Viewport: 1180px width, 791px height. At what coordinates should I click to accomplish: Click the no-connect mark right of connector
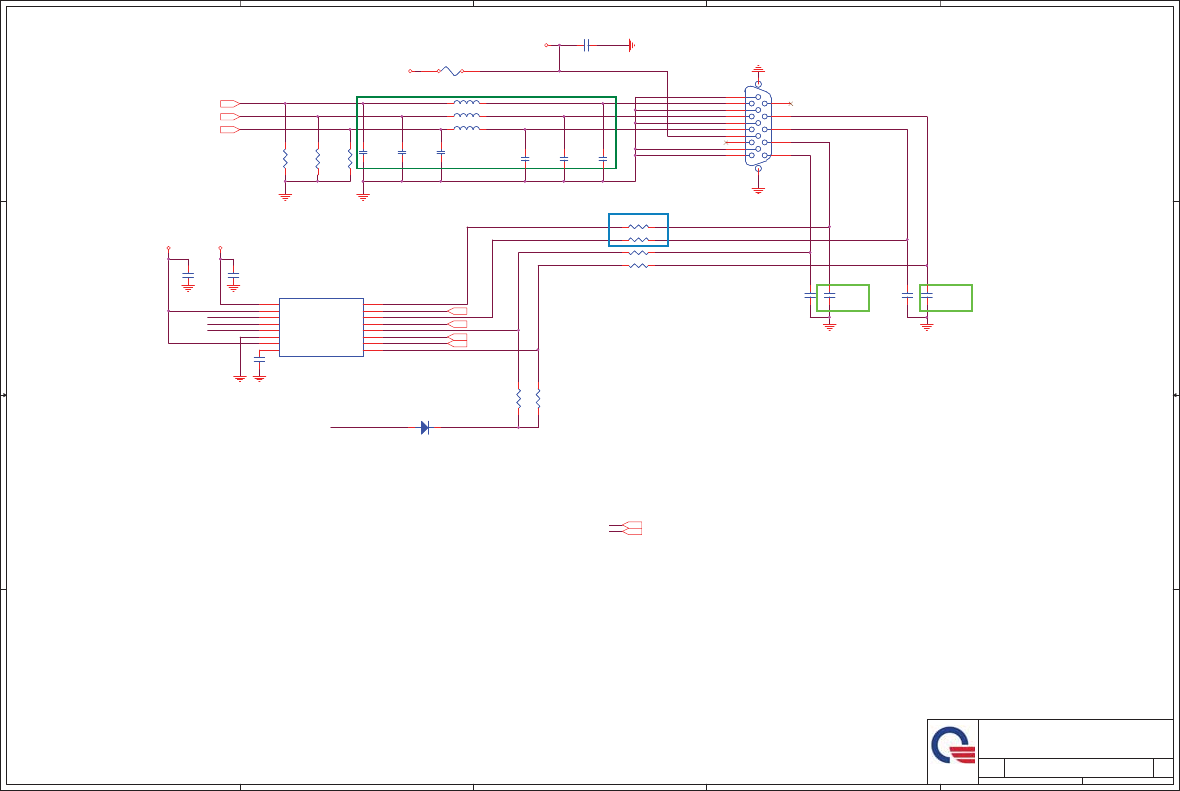(x=790, y=103)
